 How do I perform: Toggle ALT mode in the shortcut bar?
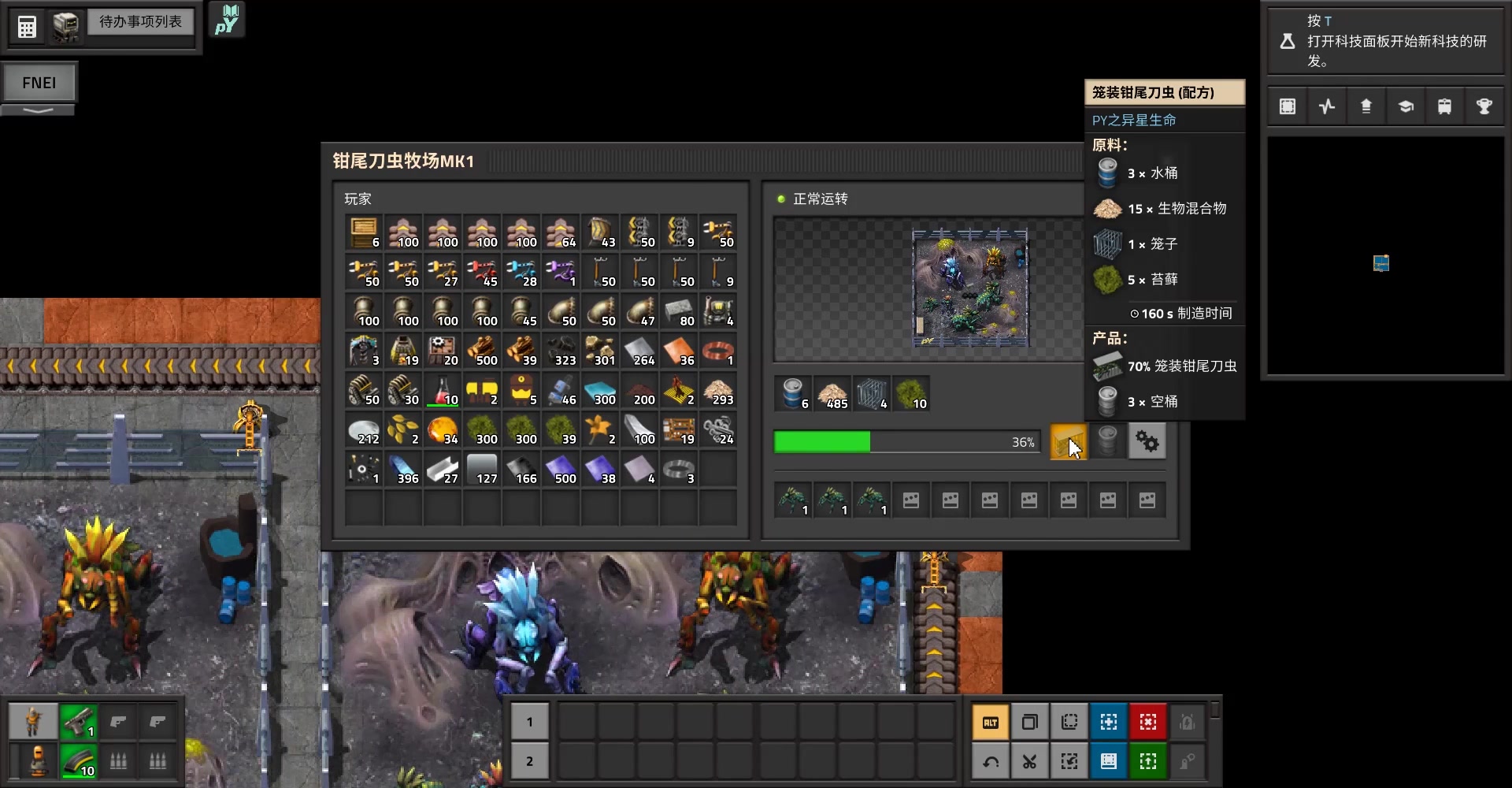[x=991, y=722]
